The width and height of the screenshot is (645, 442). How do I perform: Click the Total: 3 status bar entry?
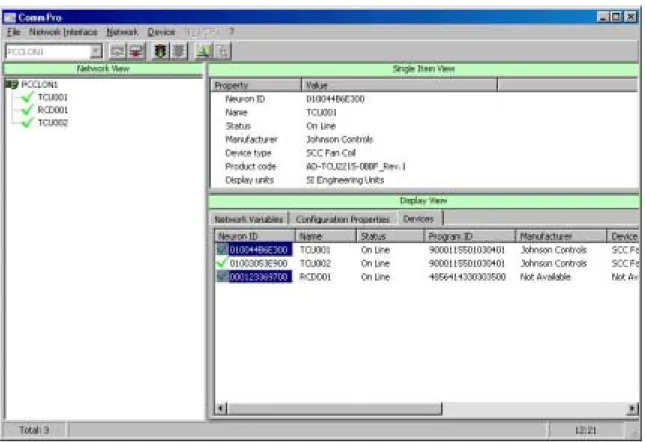(34, 430)
